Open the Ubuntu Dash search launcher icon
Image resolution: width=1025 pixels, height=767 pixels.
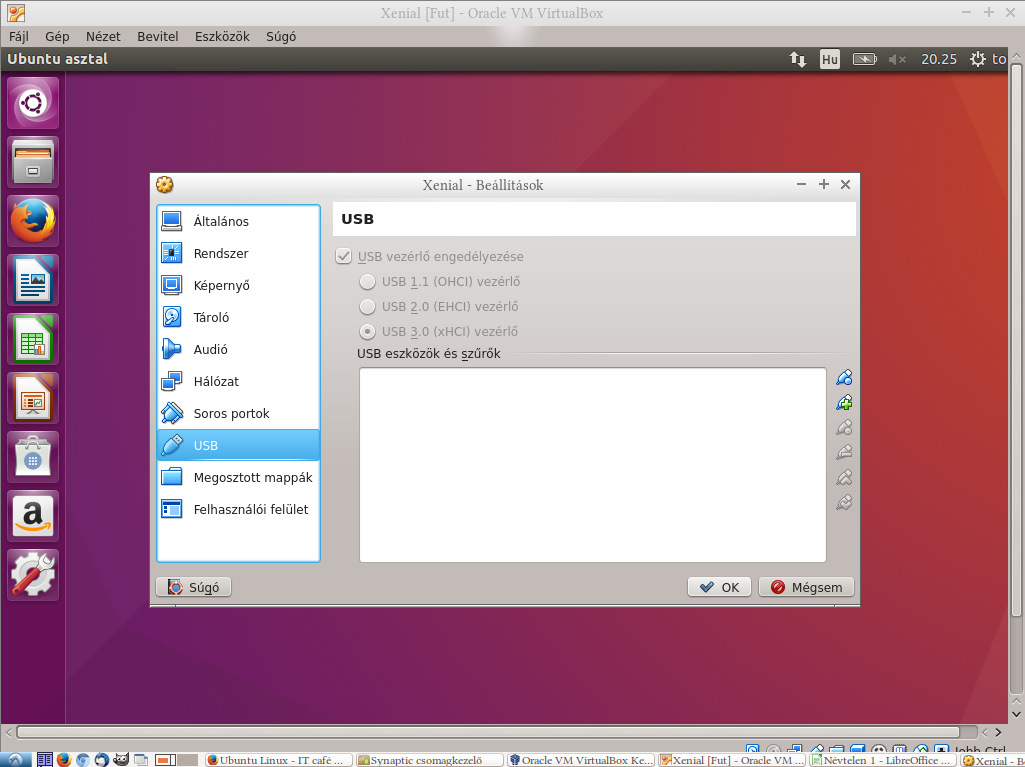33,103
